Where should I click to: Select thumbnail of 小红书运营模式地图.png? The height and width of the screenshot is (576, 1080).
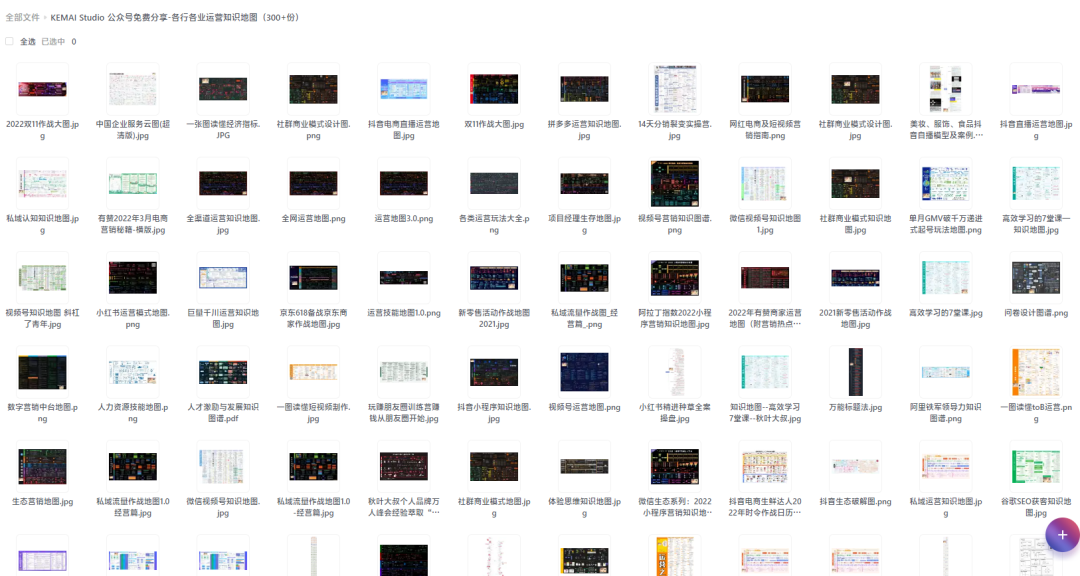133,278
